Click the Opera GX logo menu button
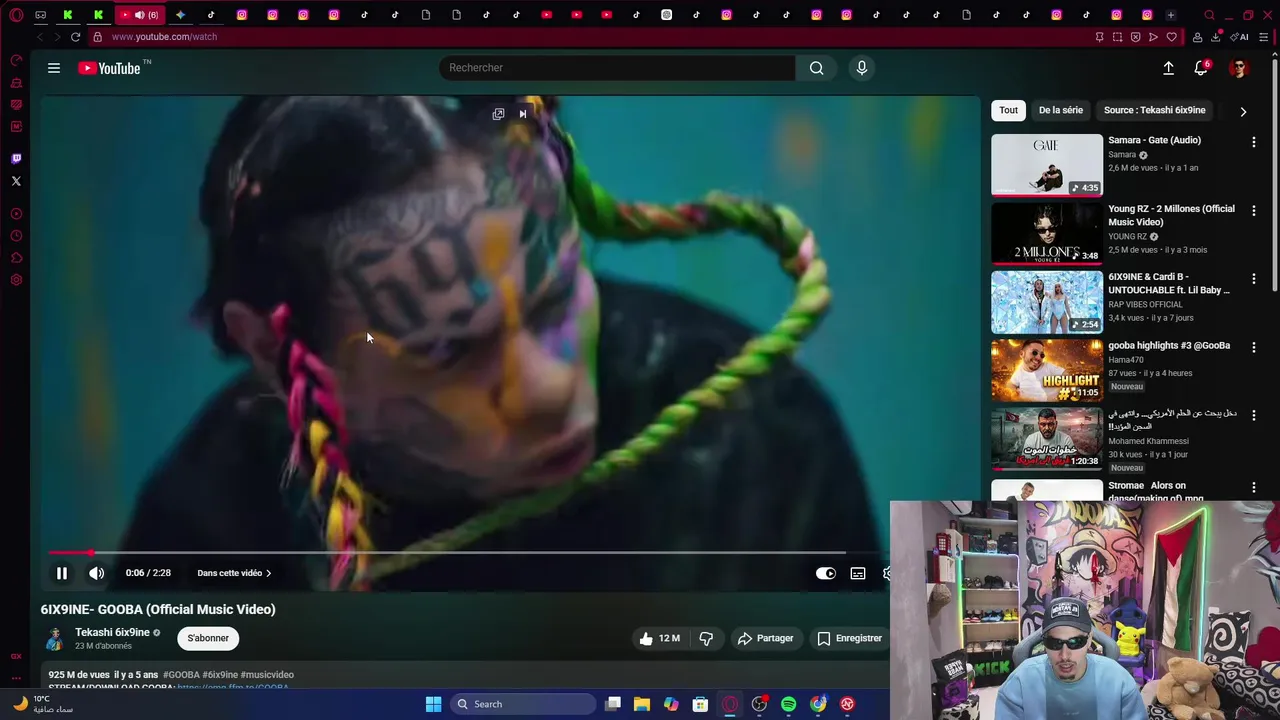This screenshot has width=1280, height=720. coord(16,15)
